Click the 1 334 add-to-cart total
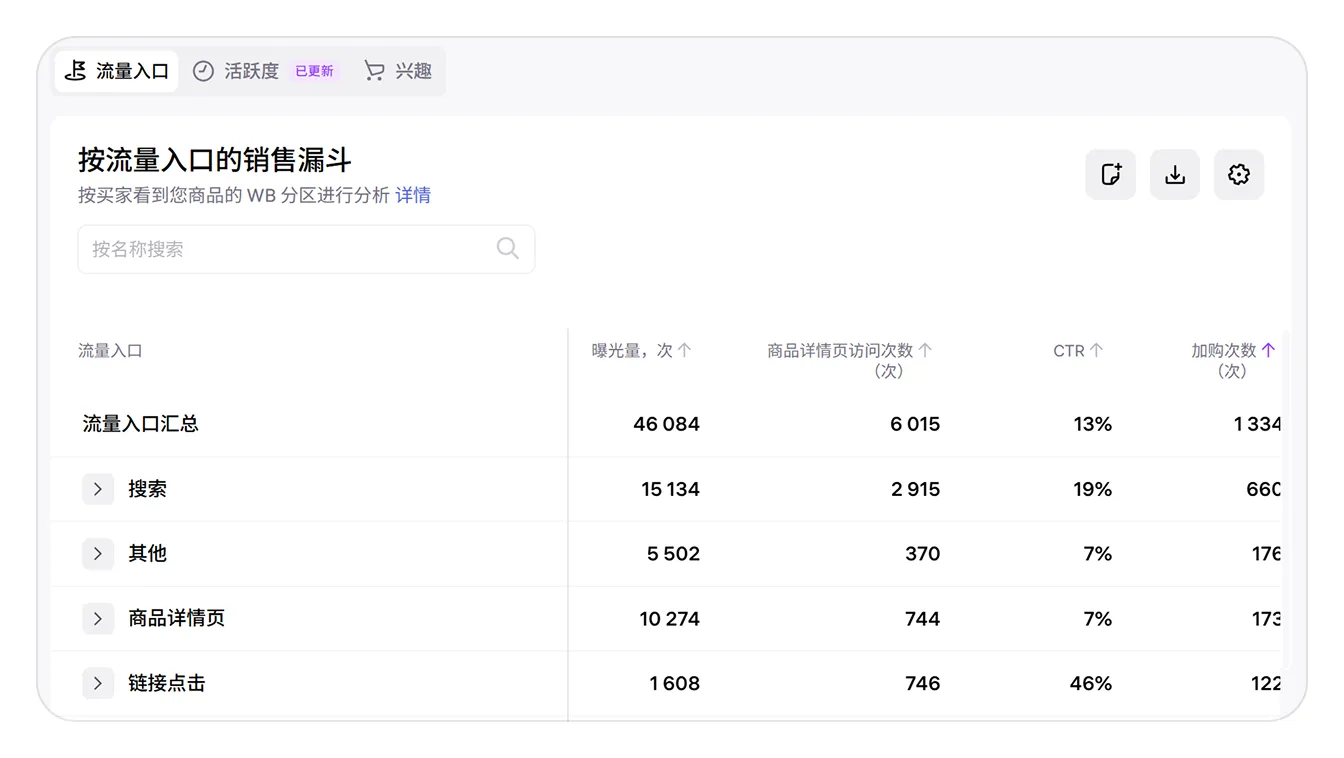 point(1257,424)
